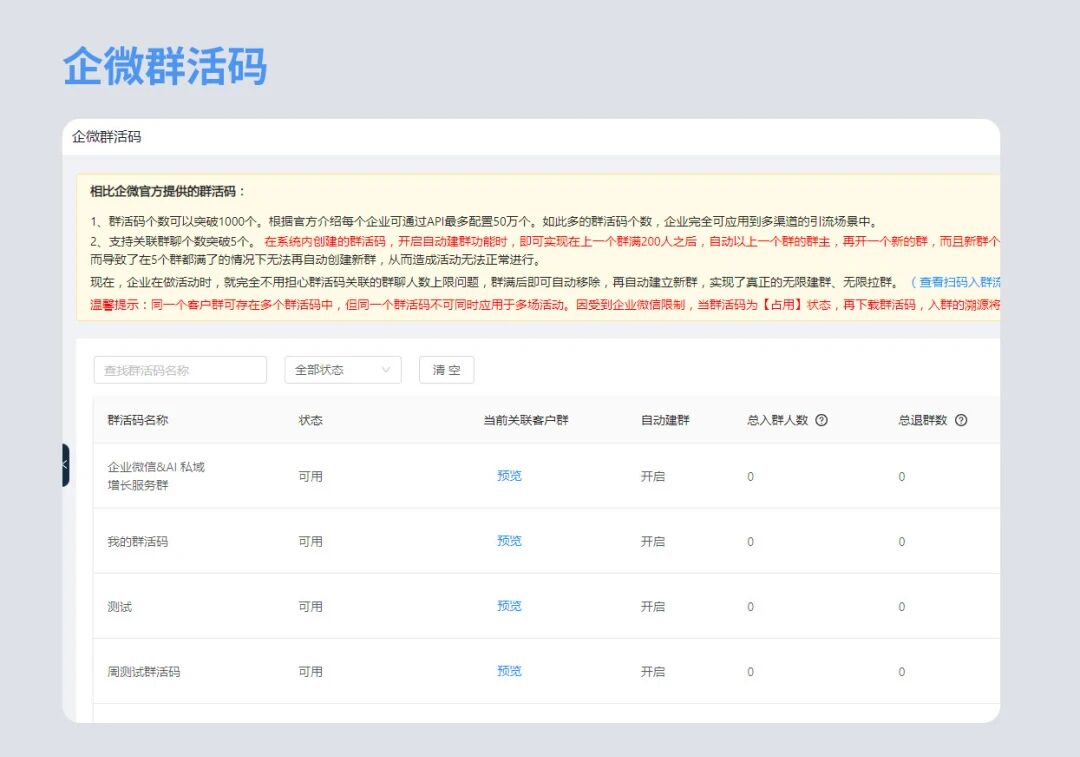Click 开启 auto-create status in 测试 row

click(x=653, y=607)
